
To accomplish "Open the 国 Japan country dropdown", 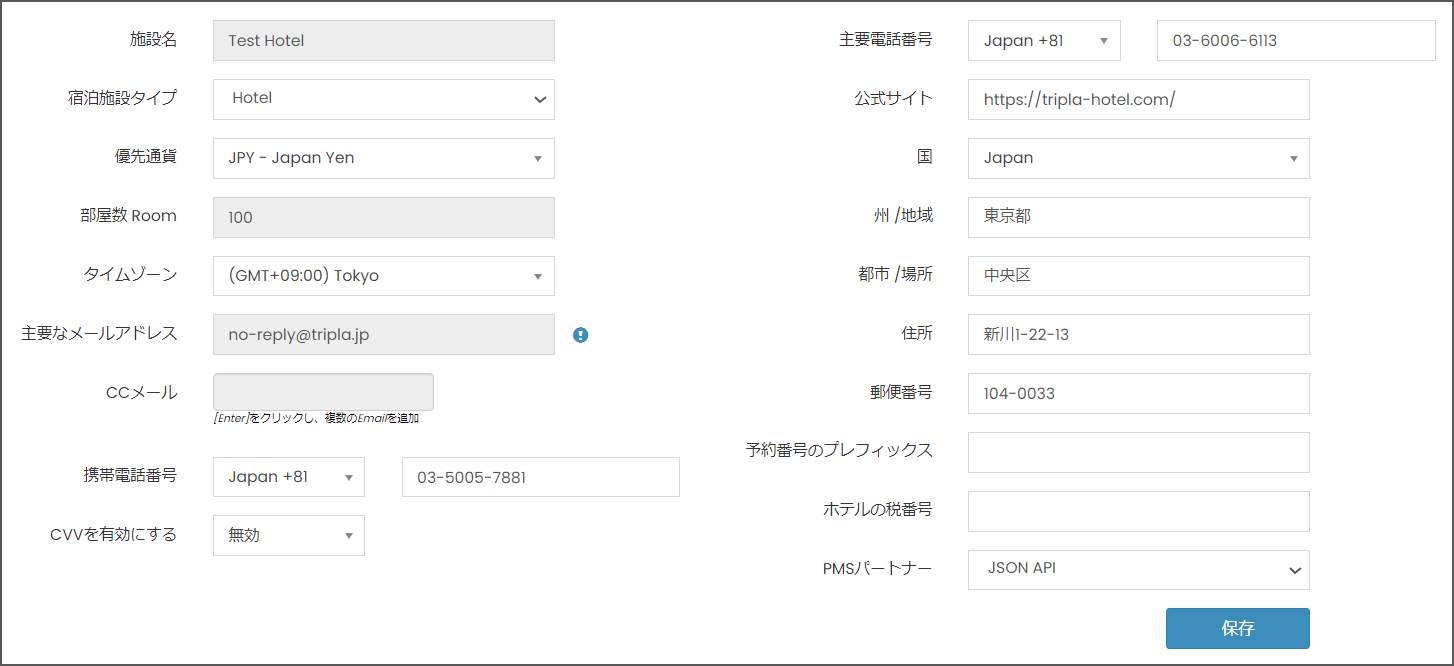I will 1138,158.
